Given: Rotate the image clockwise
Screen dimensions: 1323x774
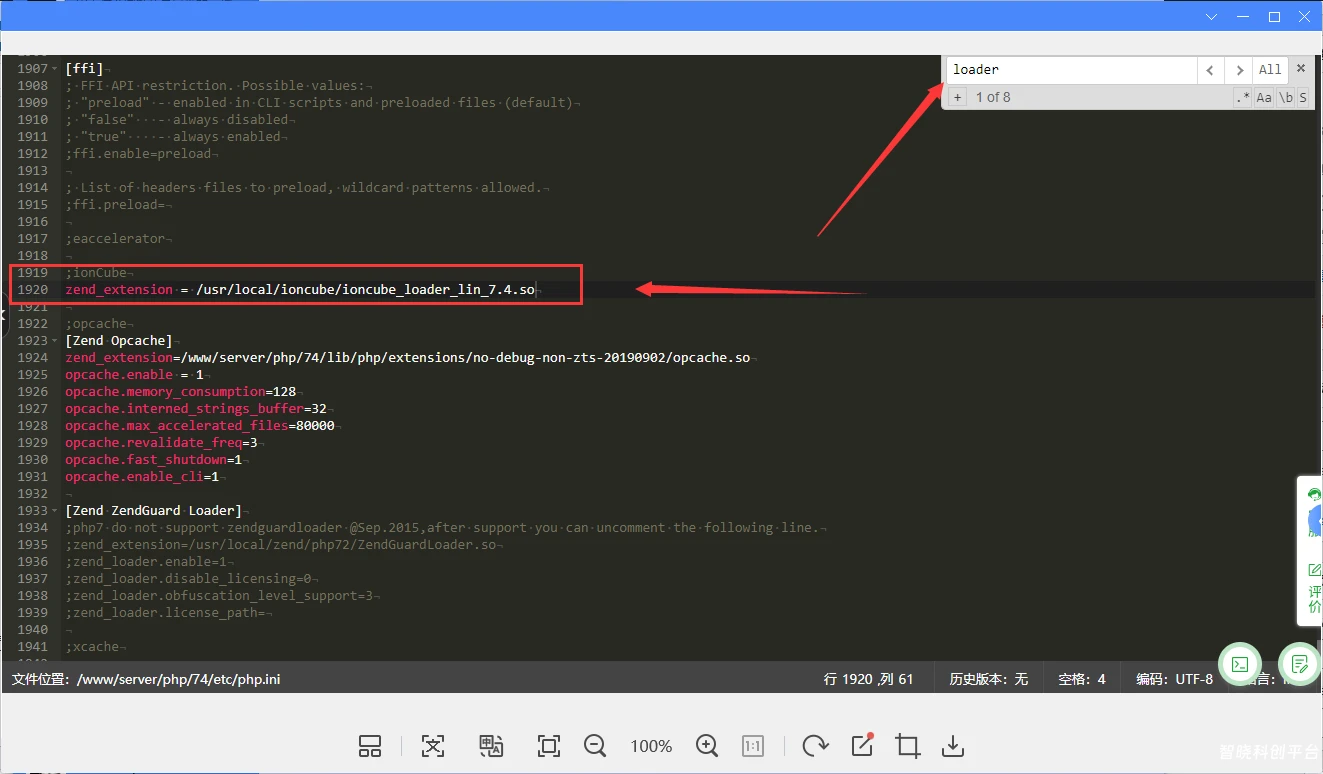Looking at the screenshot, I should pos(815,746).
